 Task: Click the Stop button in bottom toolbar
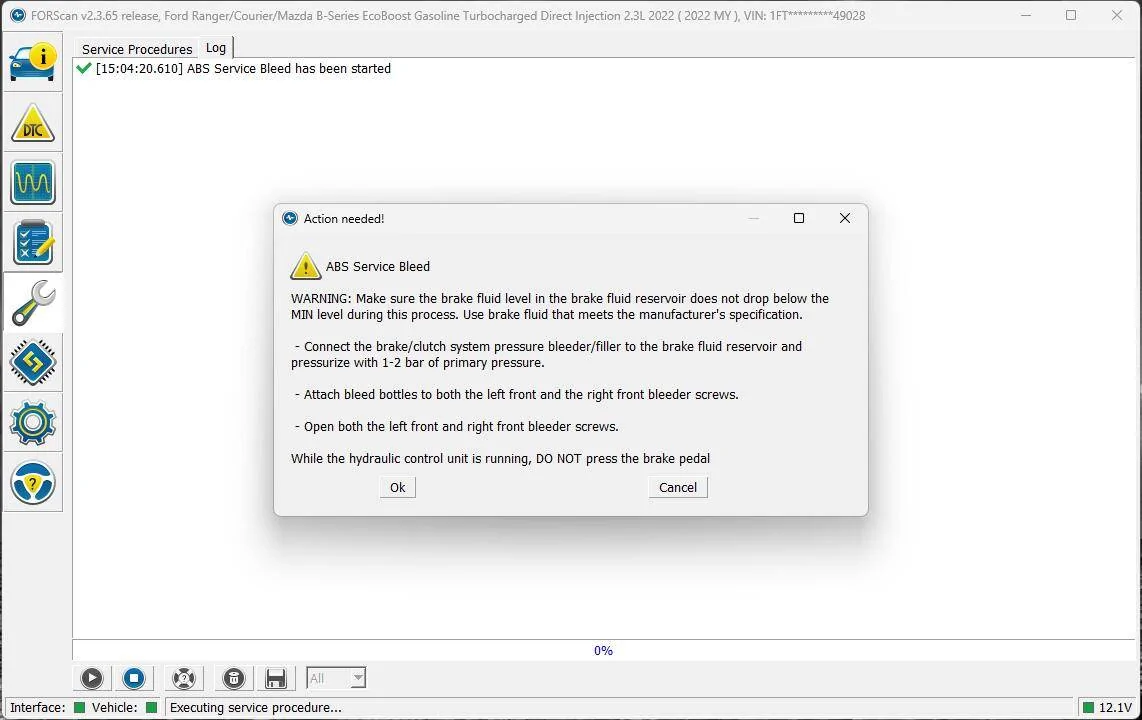[x=134, y=679]
